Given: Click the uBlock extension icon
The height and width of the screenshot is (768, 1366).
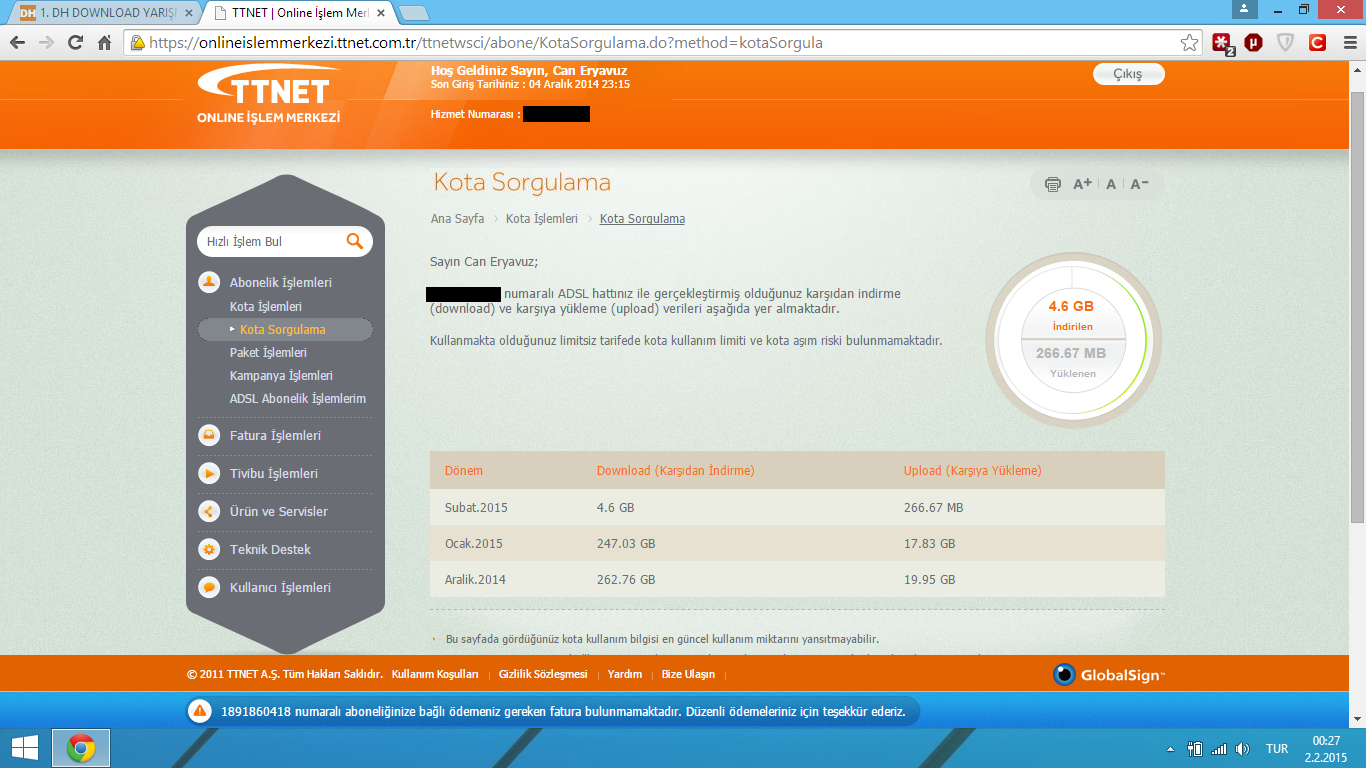Looking at the screenshot, I should pyautogui.click(x=1253, y=43).
